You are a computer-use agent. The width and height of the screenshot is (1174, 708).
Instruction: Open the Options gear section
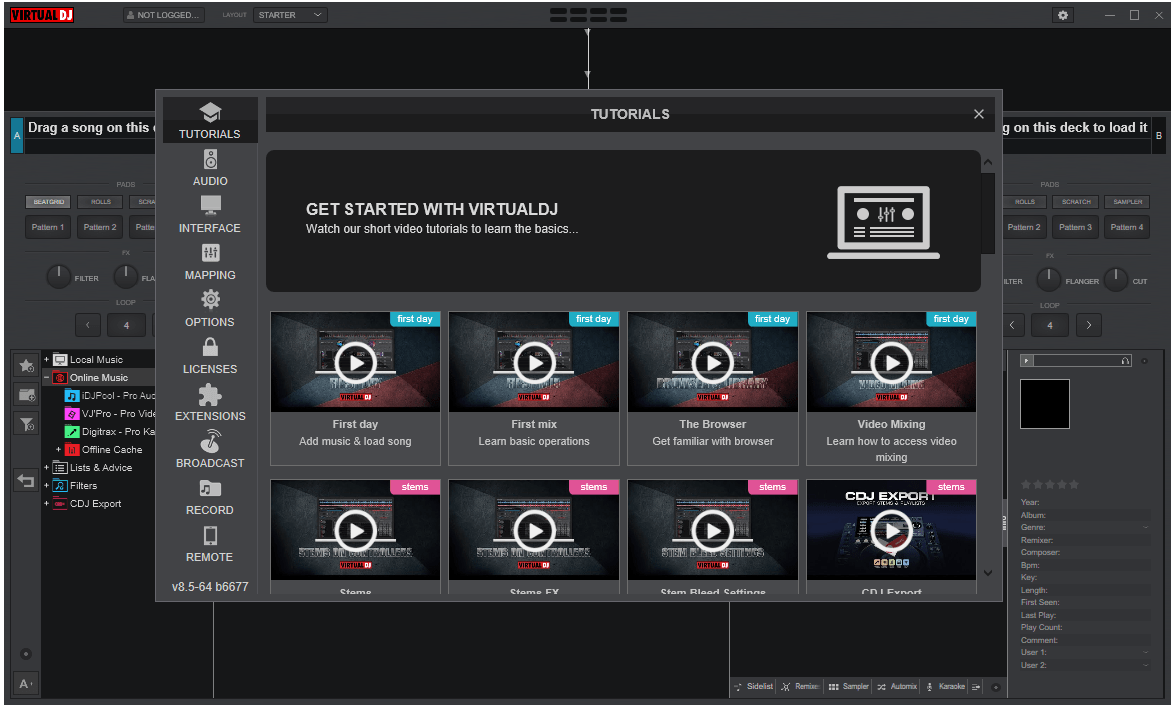click(x=210, y=309)
